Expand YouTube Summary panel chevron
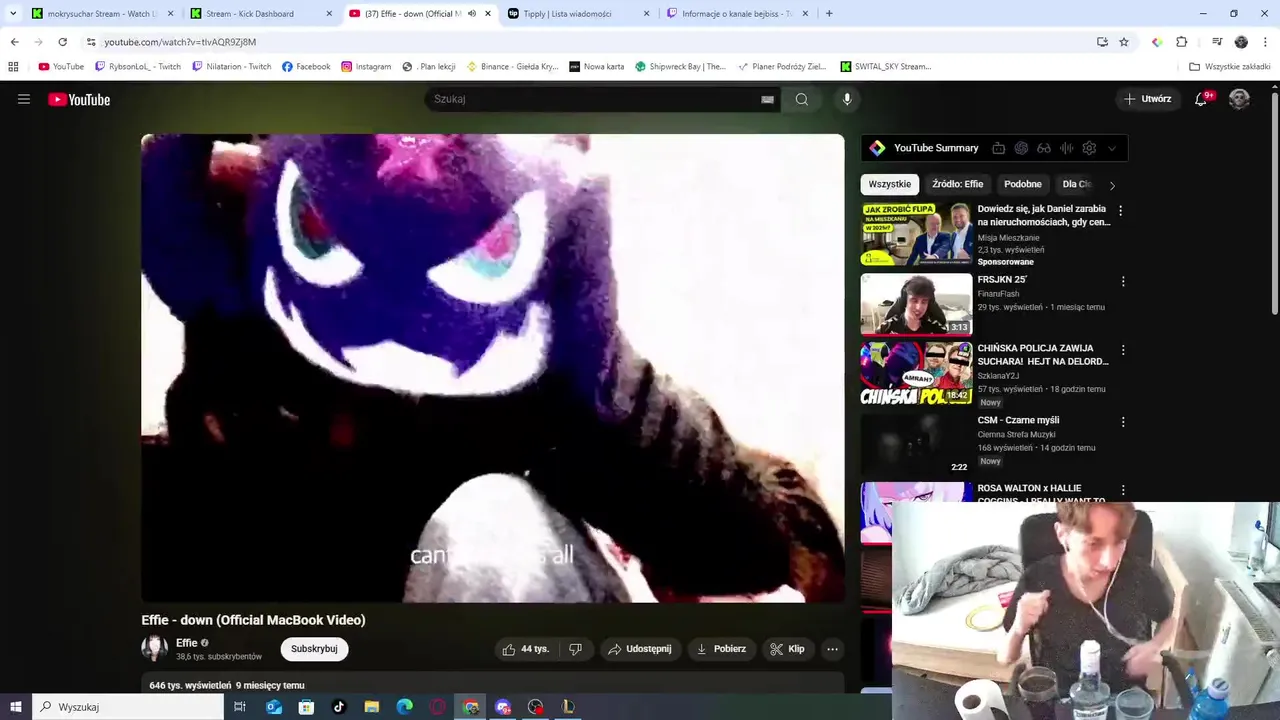This screenshot has height=720, width=1280. 1112,148
